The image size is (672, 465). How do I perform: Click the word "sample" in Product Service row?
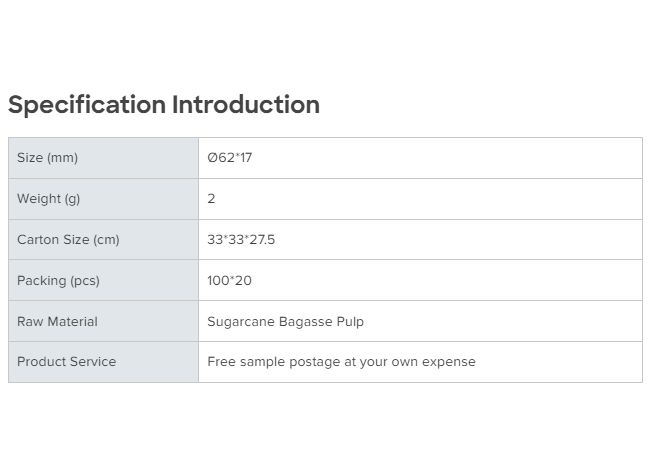(x=262, y=362)
